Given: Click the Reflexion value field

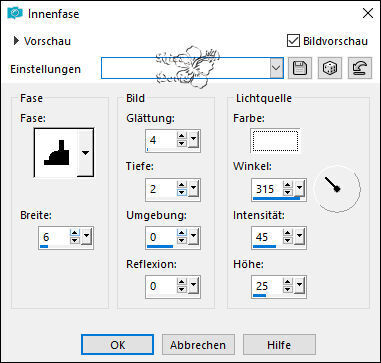Looking at the screenshot, I should tap(161, 286).
